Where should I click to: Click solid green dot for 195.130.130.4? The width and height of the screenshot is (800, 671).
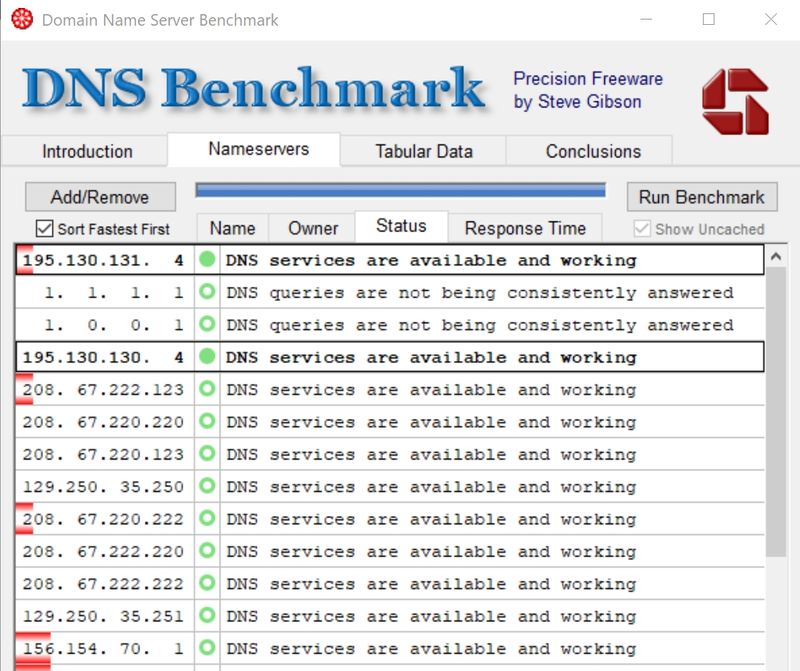tap(207, 357)
